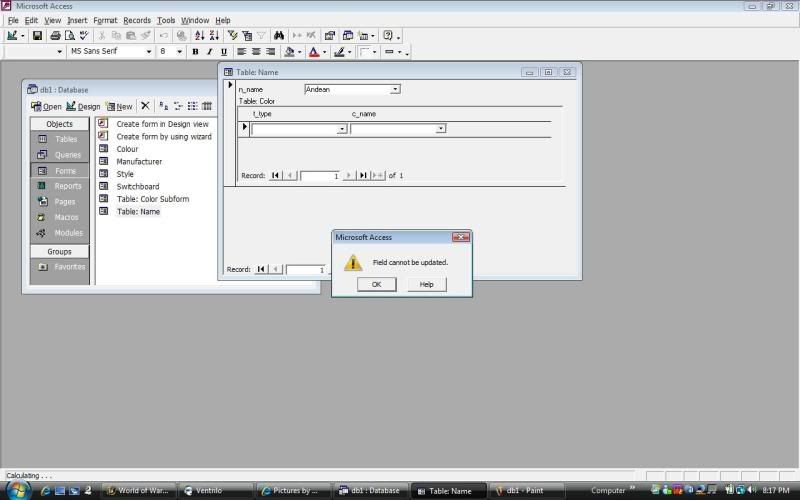This screenshot has width=800, height=500.
Task: Click the Save floppy disk icon
Action: pyautogui.click(x=37, y=35)
